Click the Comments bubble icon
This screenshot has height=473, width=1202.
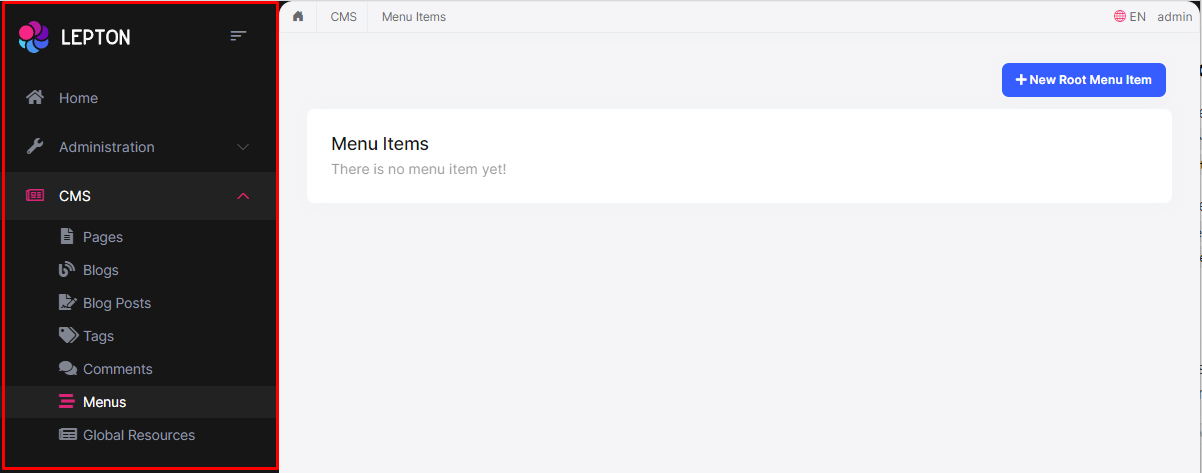(x=67, y=369)
